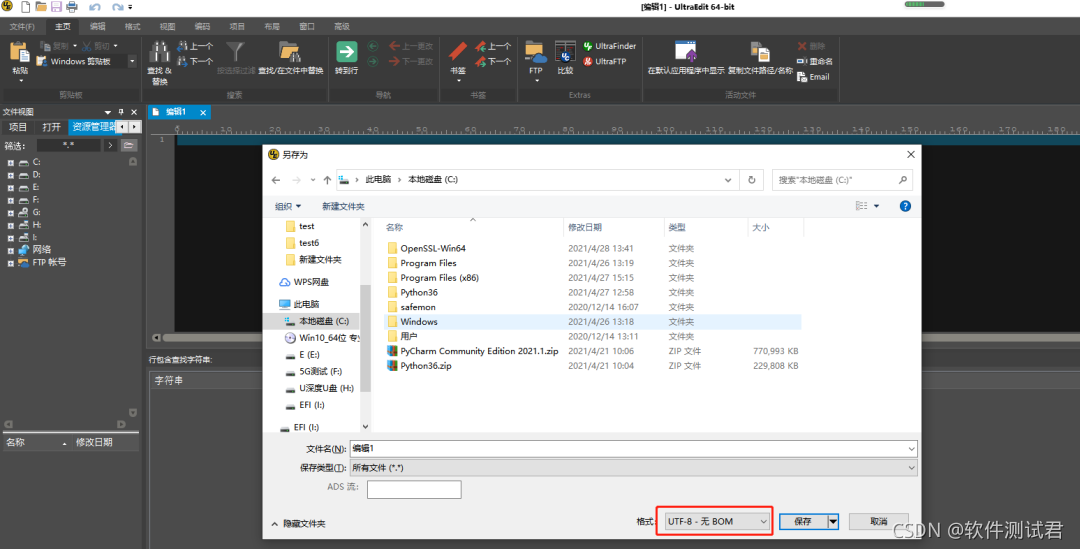
Task: Click 在默认应用程序中显示 icon
Action: tap(686, 52)
